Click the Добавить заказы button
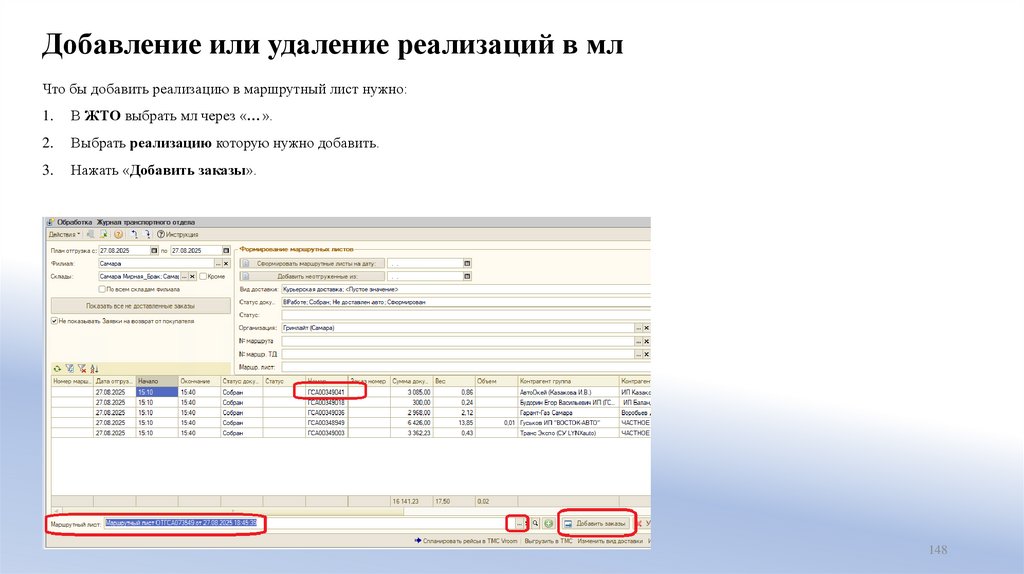This screenshot has height=574, width=1024. pyautogui.click(x=595, y=524)
